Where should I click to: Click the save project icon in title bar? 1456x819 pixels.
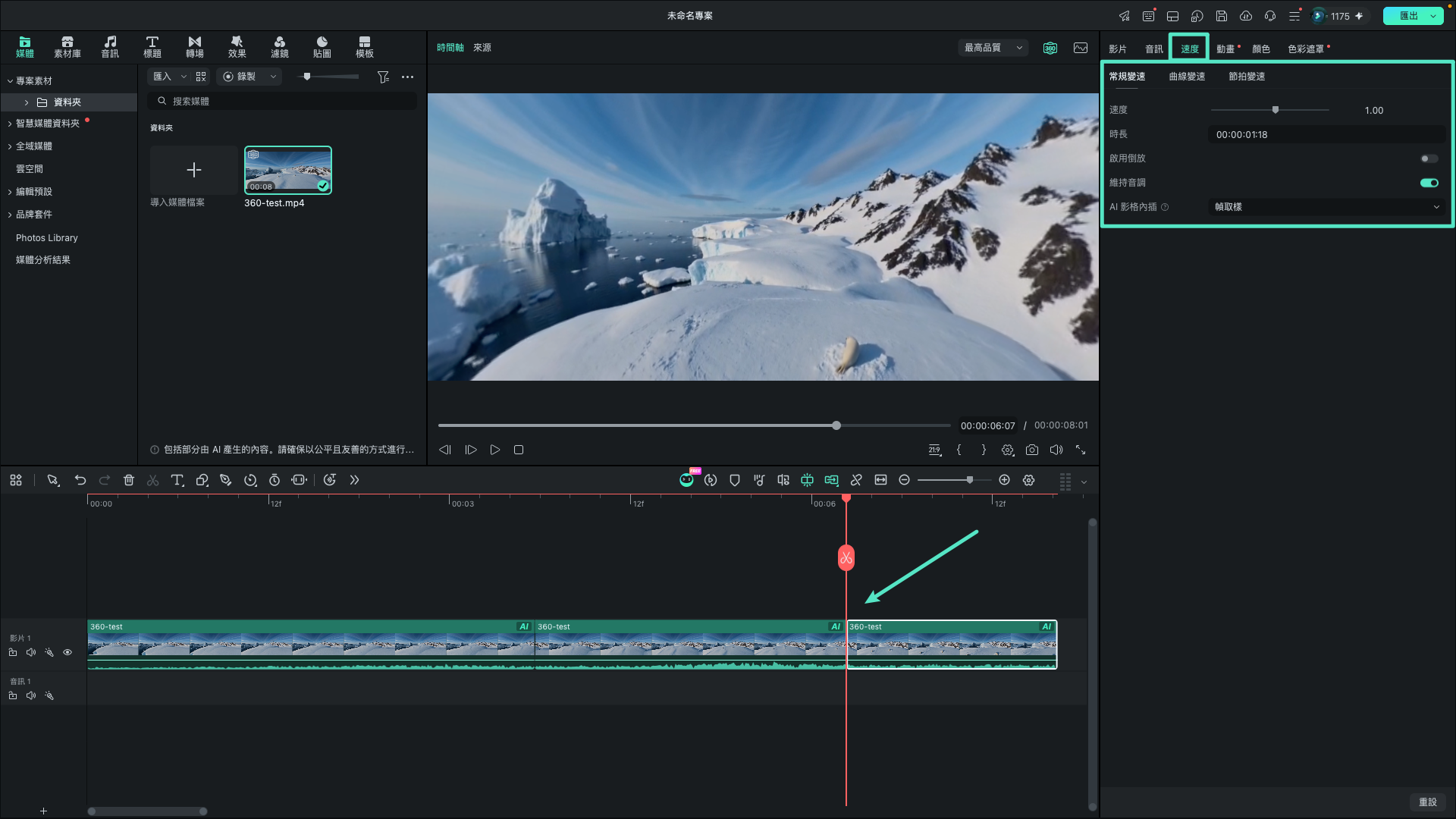click(x=1221, y=16)
